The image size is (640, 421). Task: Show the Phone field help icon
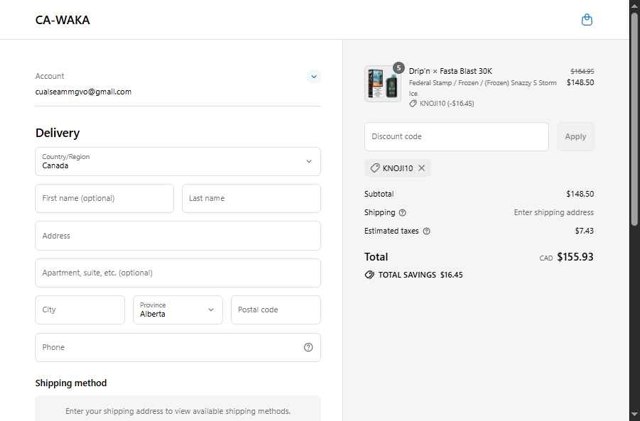point(308,347)
